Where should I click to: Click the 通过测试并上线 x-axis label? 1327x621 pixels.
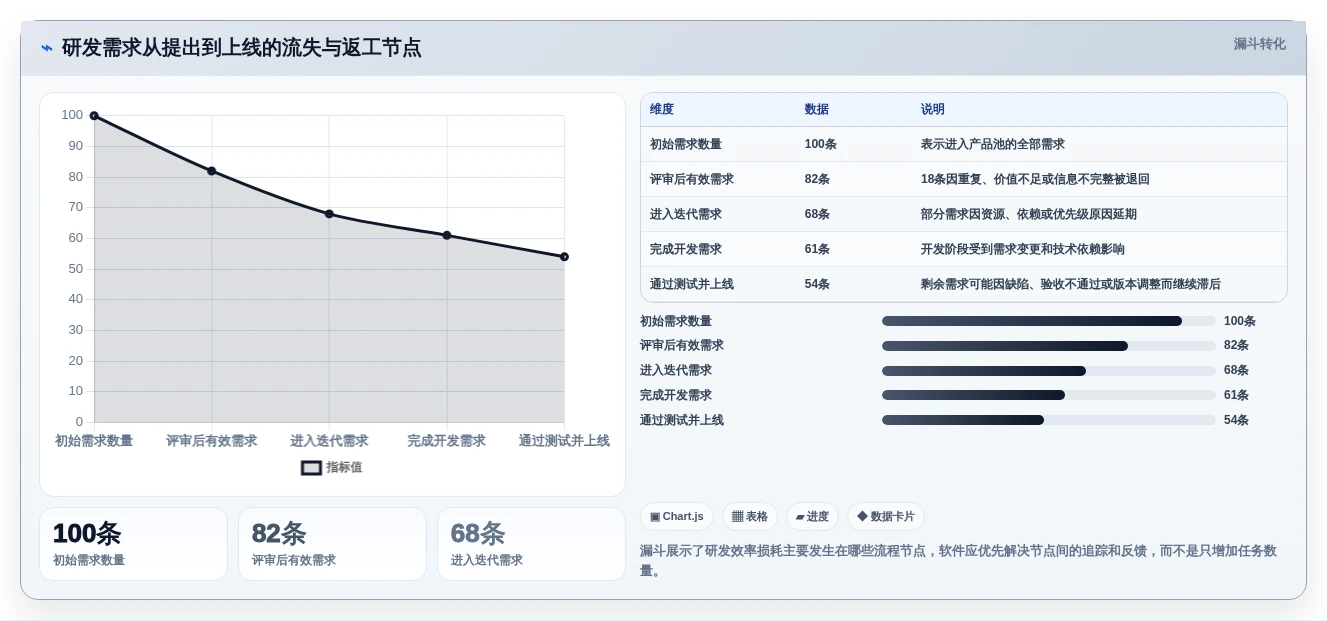[x=564, y=441]
